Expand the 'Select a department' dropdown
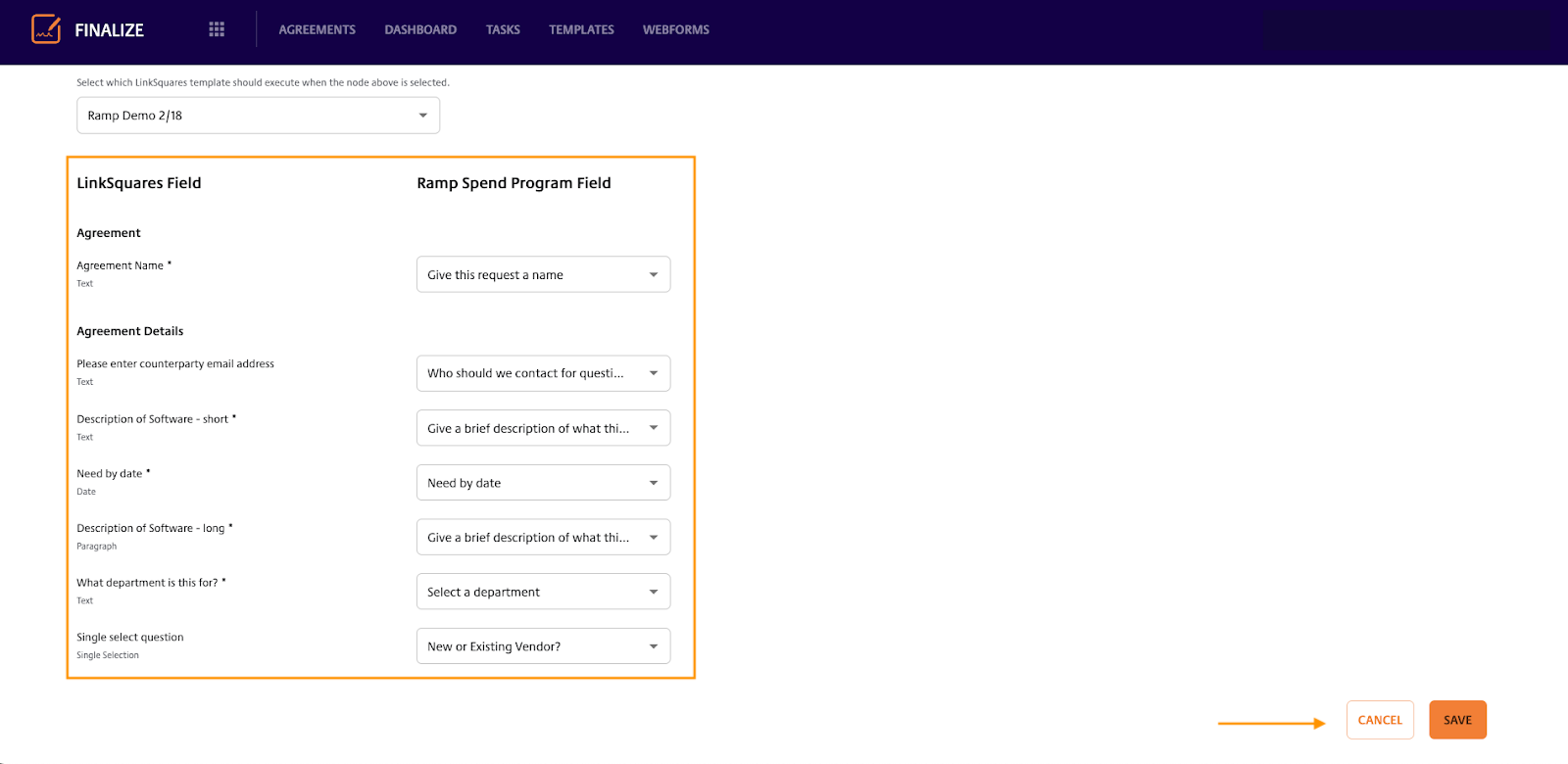This screenshot has height=764, width=1568. 543,593
